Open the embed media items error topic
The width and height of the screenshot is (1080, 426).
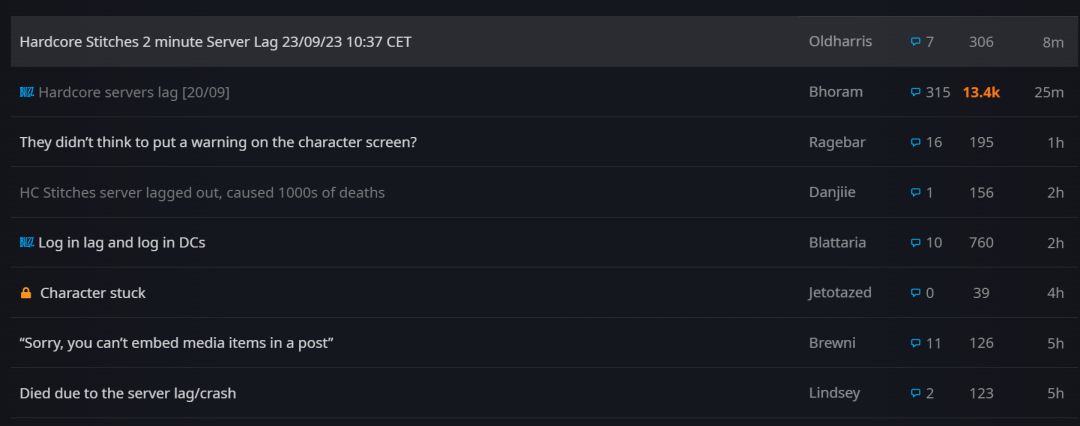point(176,343)
